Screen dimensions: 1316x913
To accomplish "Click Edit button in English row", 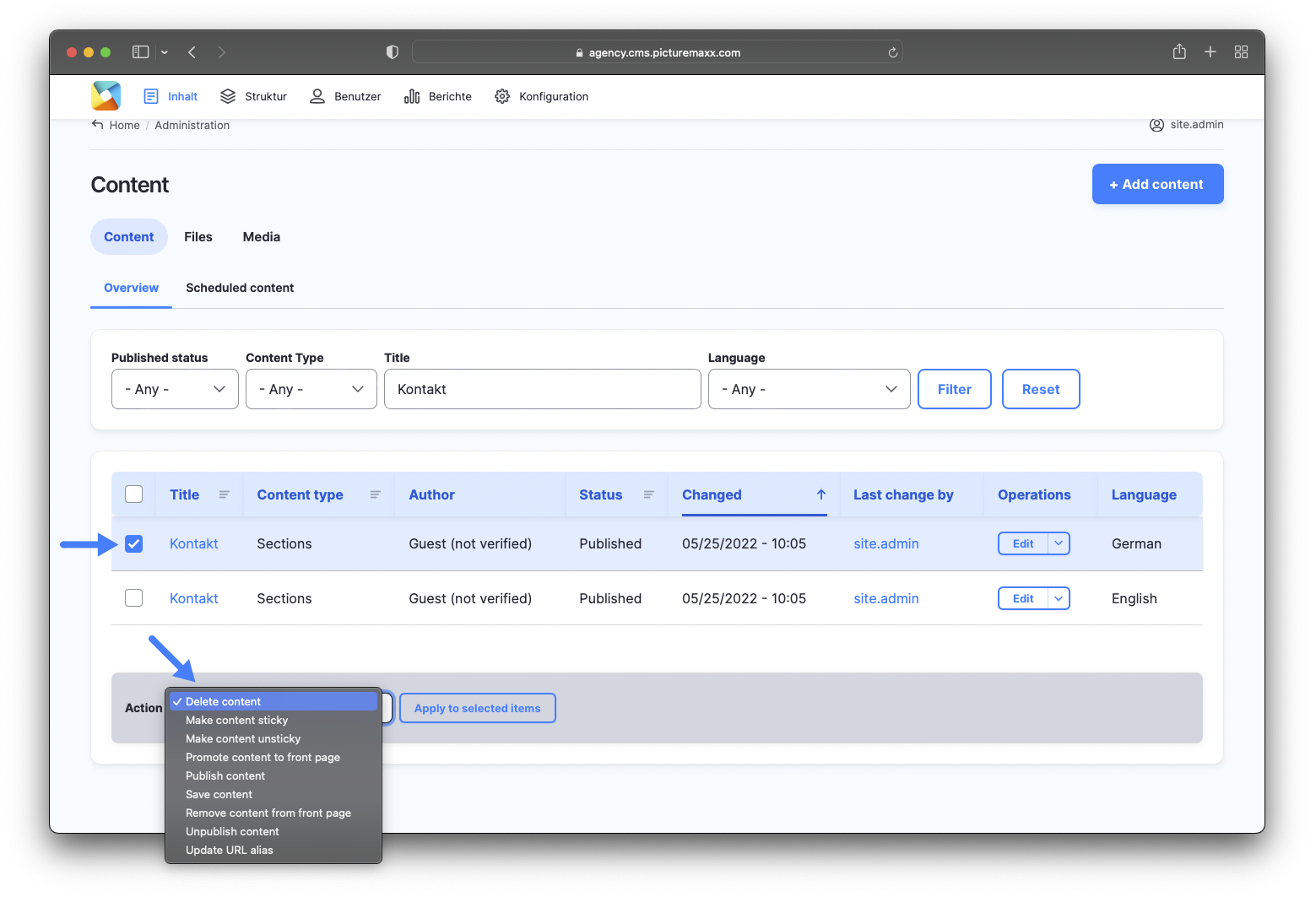I will (1023, 598).
